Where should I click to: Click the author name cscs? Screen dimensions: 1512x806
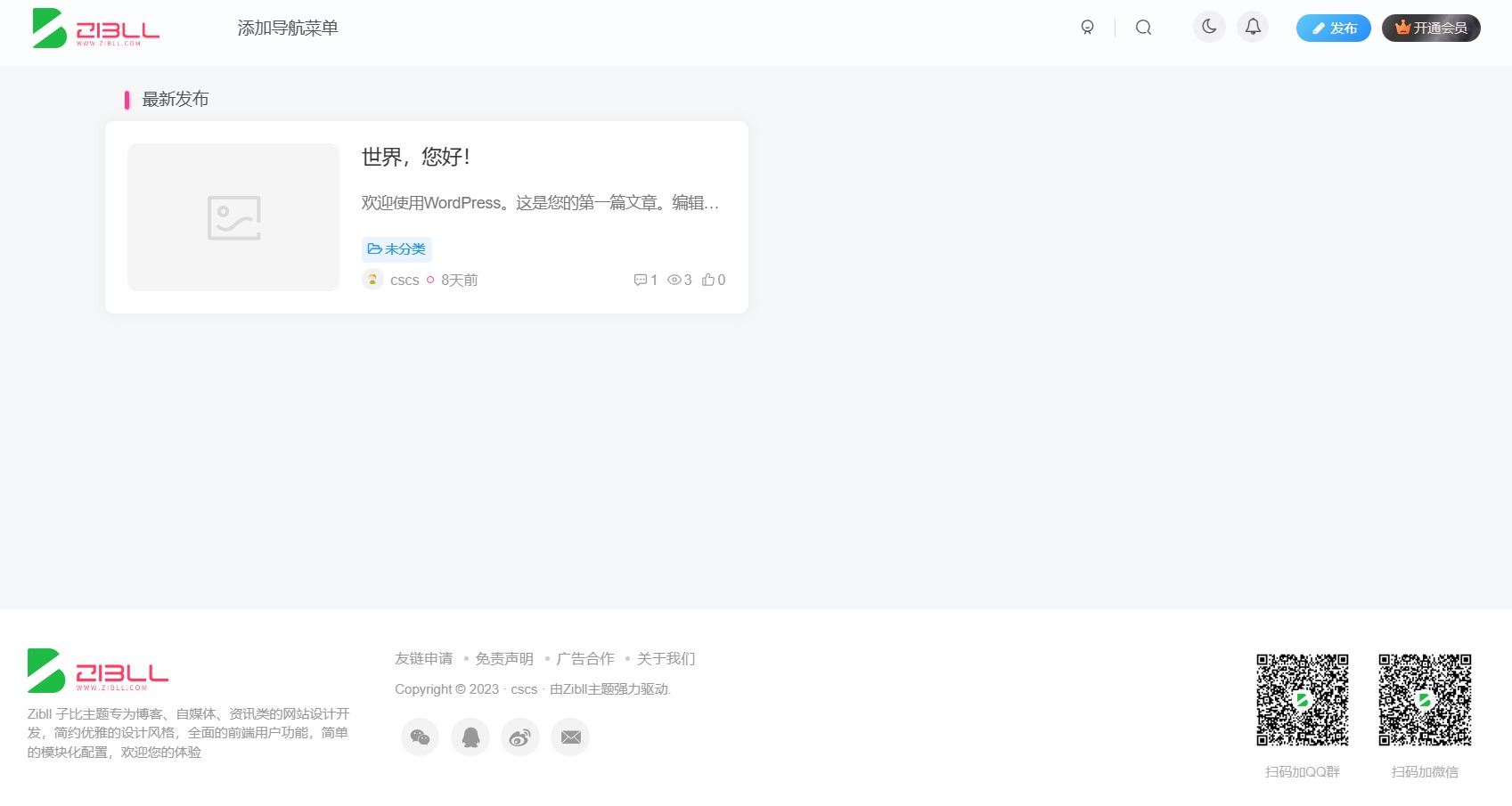click(x=405, y=280)
